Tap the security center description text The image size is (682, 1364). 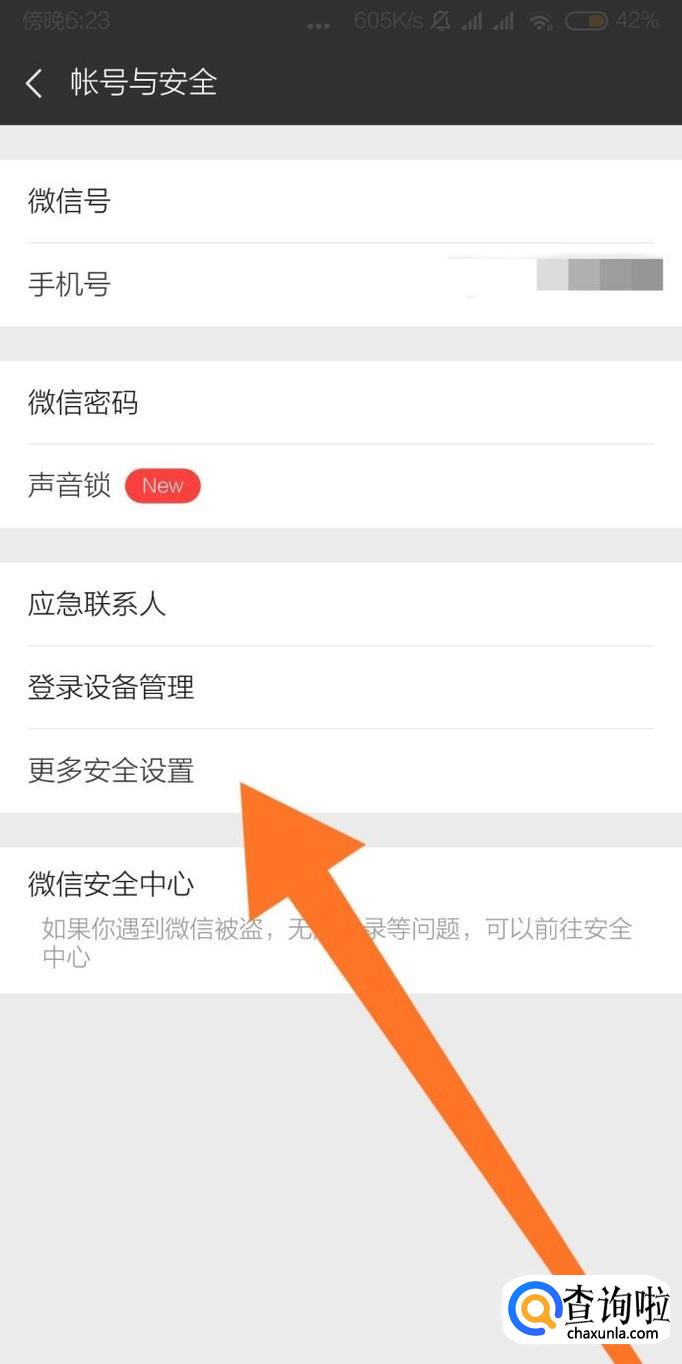(x=337, y=943)
